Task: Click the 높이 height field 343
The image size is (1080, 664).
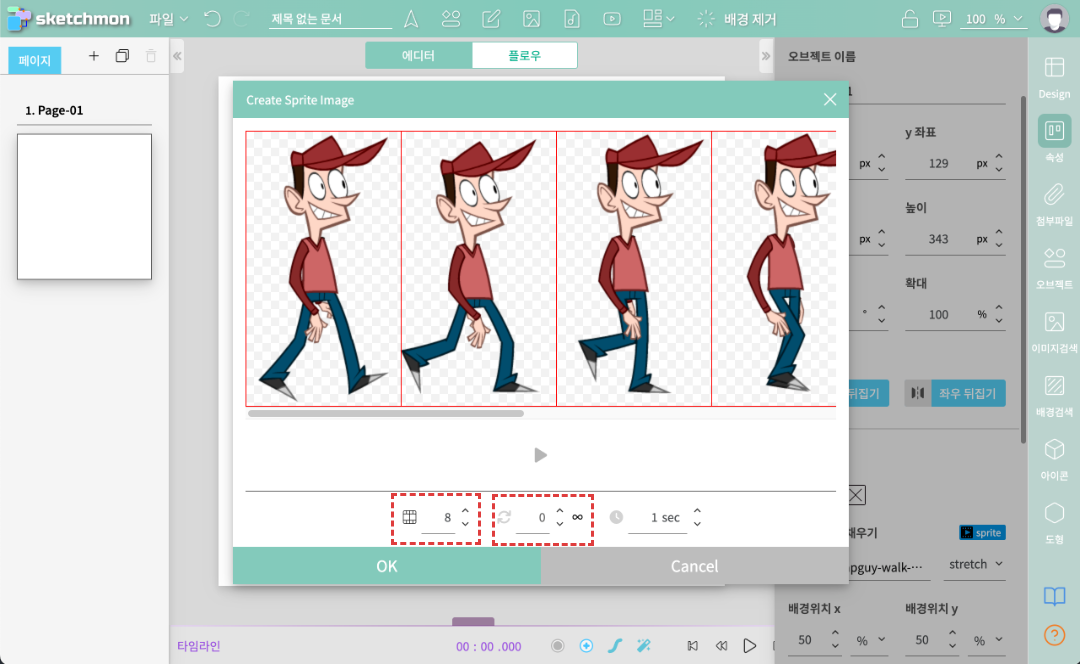Action: [x=938, y=239]
